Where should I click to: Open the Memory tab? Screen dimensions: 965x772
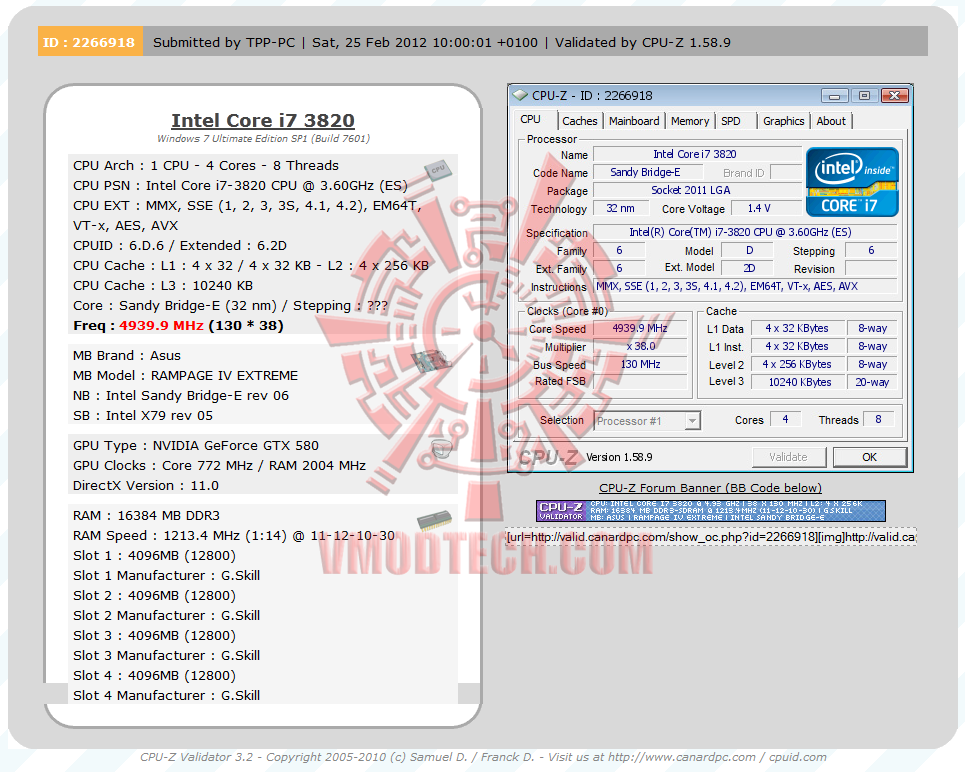click(x=690, y=121)
